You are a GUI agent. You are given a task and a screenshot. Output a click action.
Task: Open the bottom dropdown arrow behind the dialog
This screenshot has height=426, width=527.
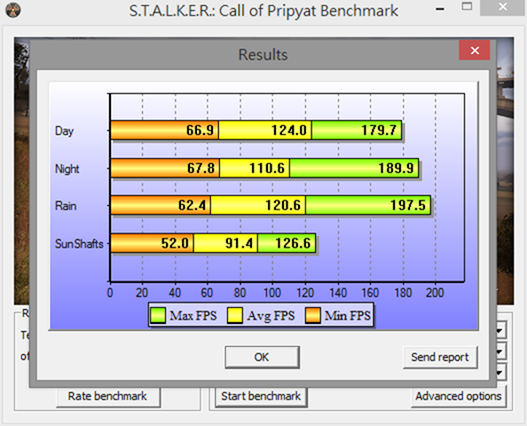(x=501, y=372)
